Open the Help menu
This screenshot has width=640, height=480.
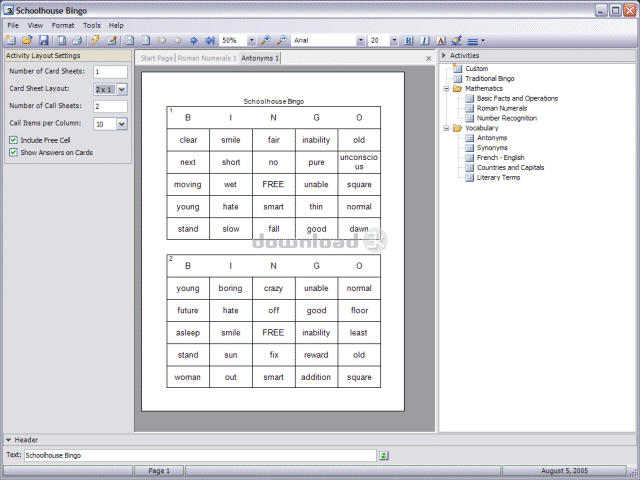116,25
